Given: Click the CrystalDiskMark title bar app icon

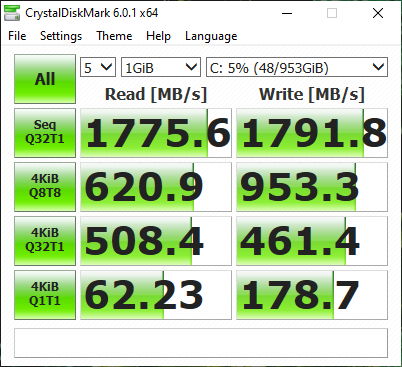Looking at the screenshot, I should point(12,13).
